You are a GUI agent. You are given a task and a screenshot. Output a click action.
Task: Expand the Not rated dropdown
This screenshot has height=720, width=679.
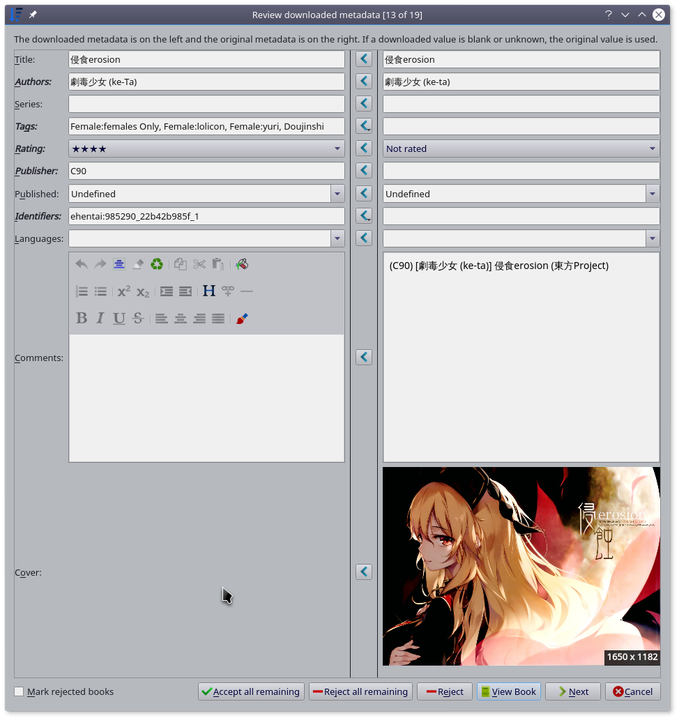(x=521, y=149)
